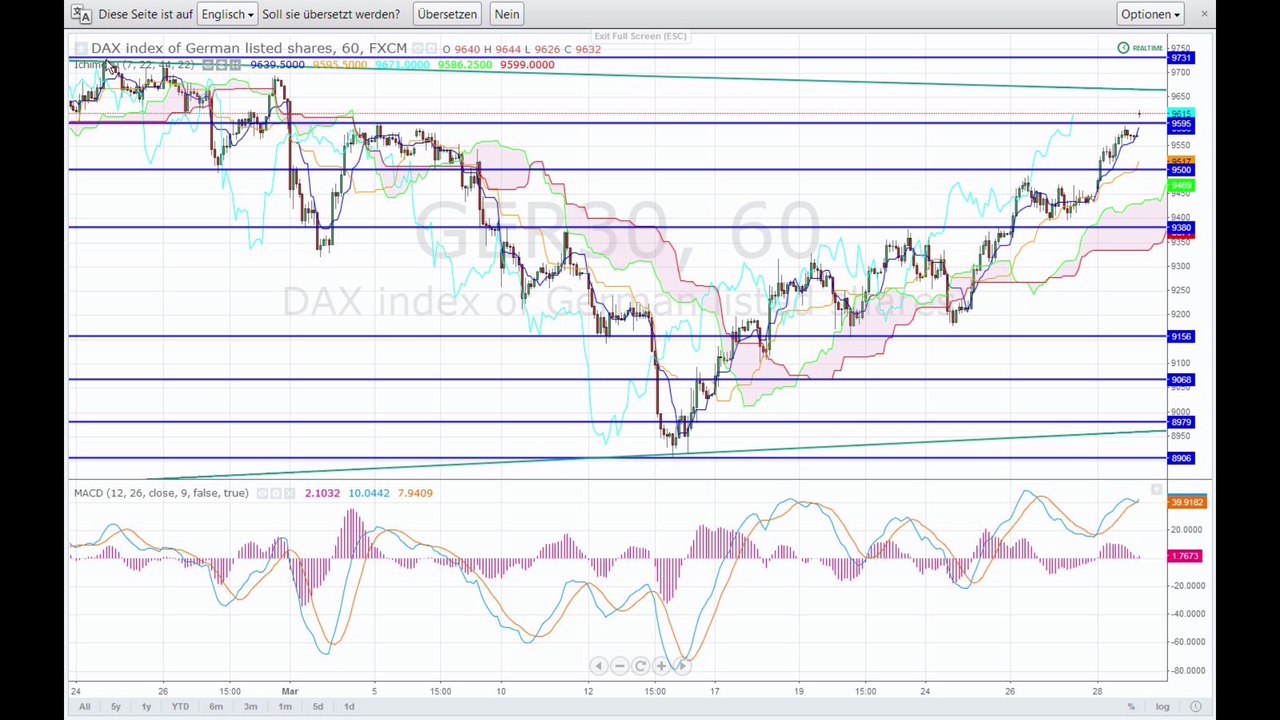The image size is (1280, 720).
Task: Select the 5y time range
Action: tap(115, 707)
